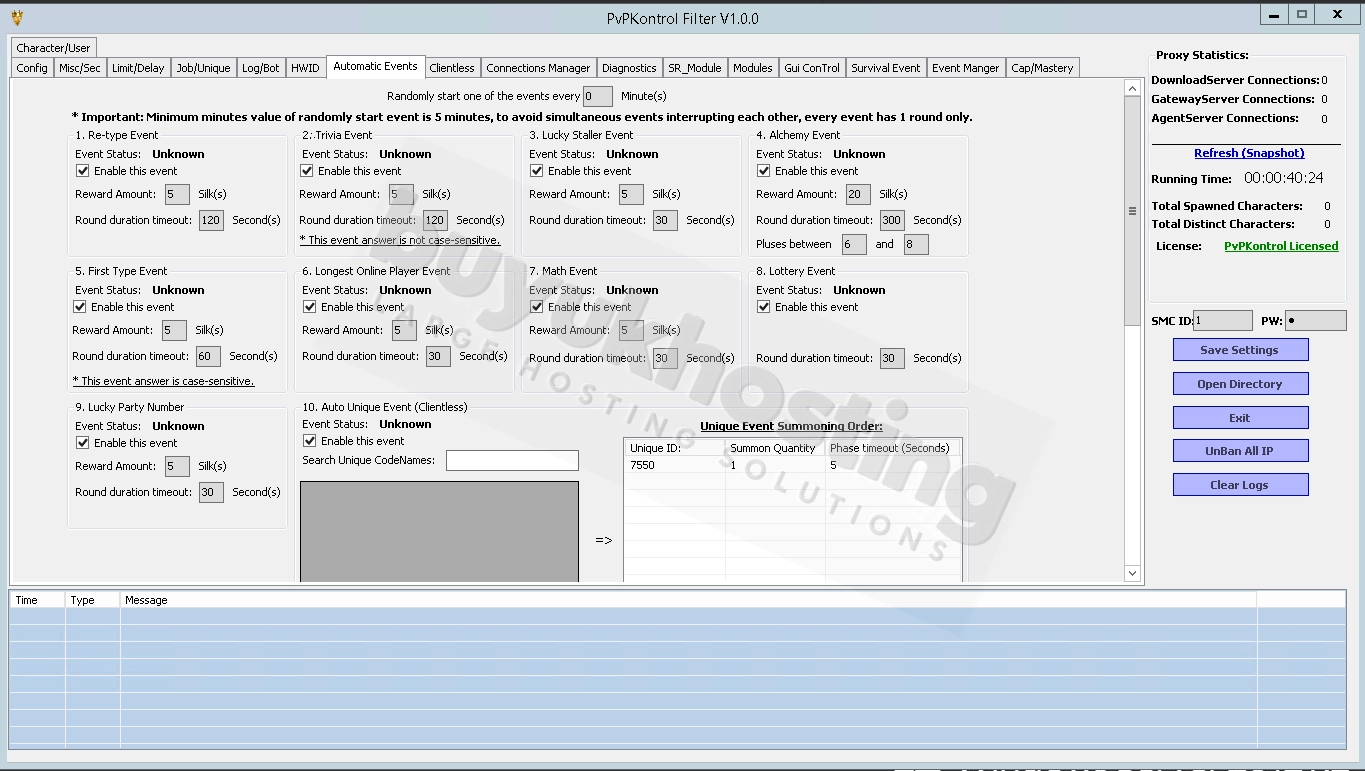Image resolution: width=1365 pixels, height=771 pixels.
Task: Click the Save Settings button
Action: coord(1240,350)
